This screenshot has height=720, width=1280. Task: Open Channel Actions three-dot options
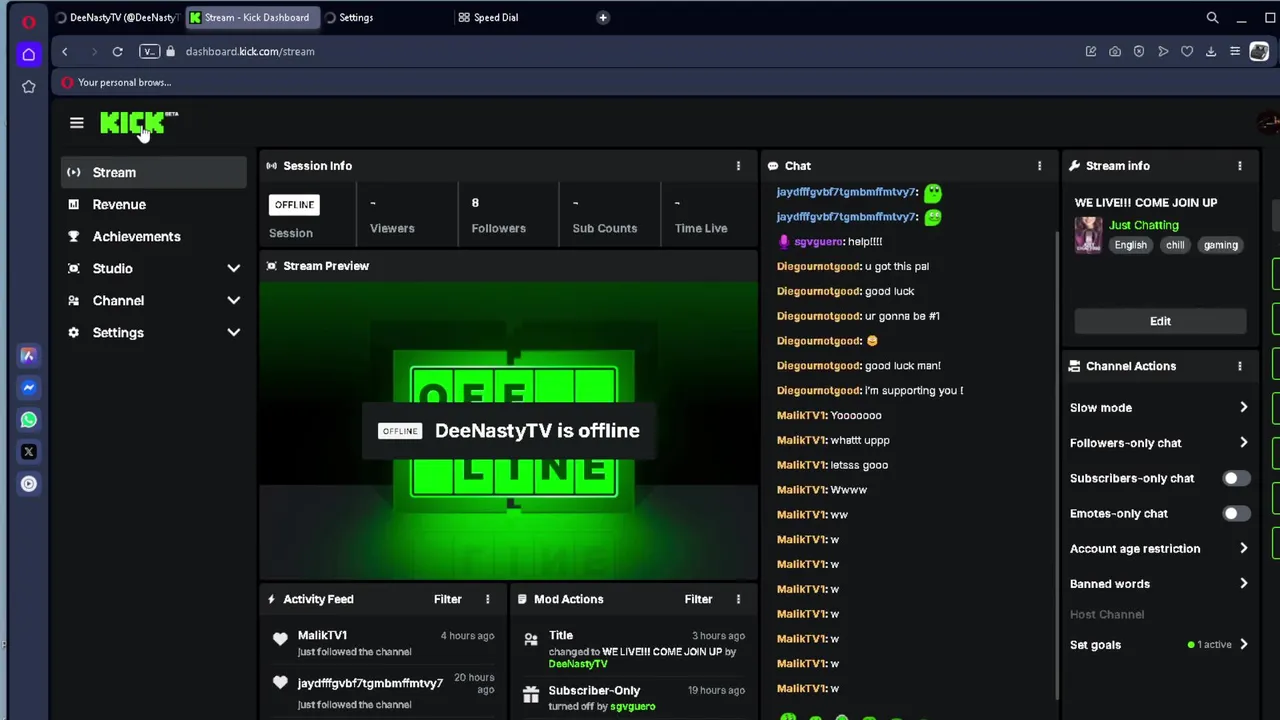coord(1240,366)
